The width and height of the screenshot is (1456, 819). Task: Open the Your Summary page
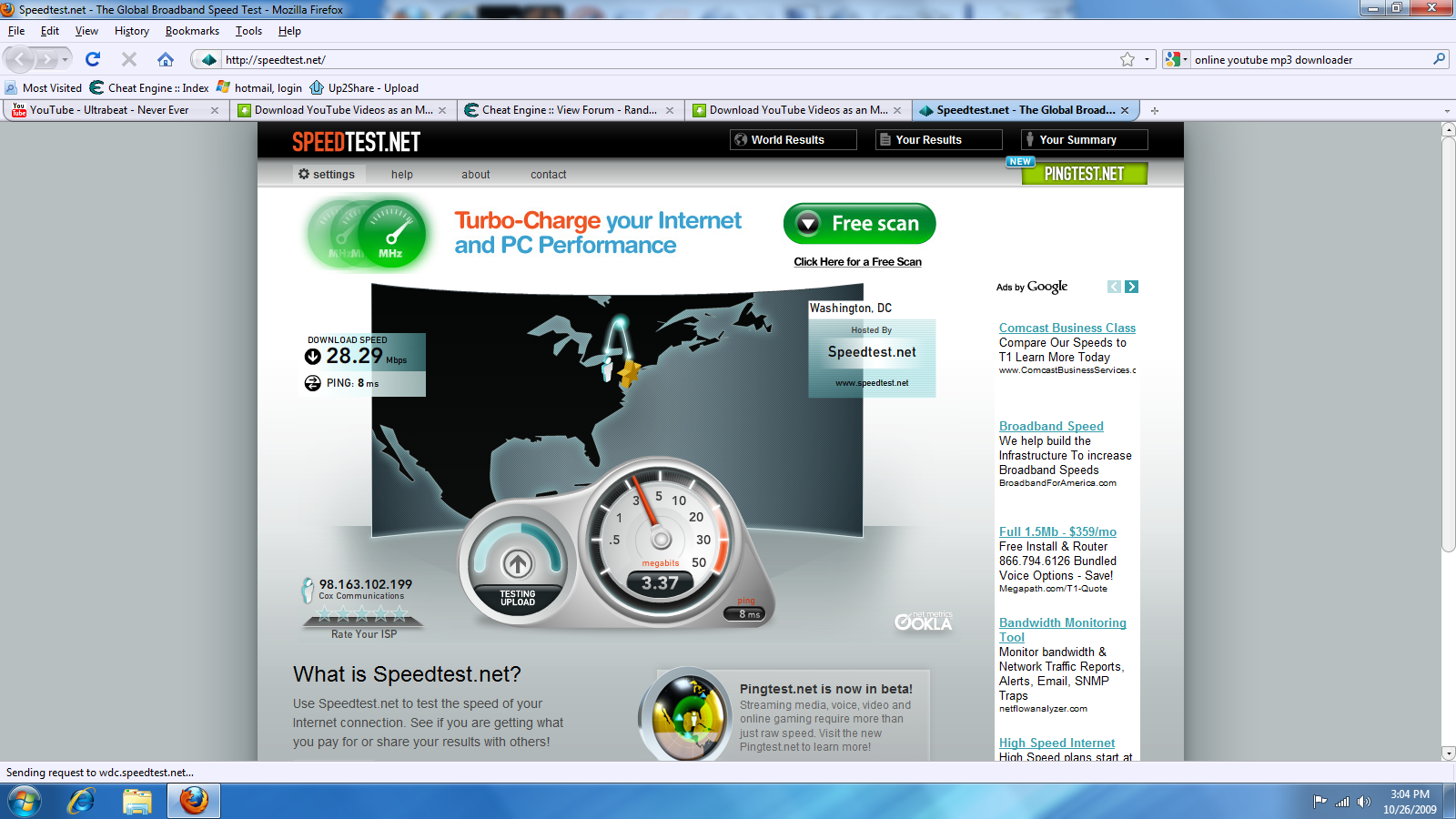(x=1084, y=139)
